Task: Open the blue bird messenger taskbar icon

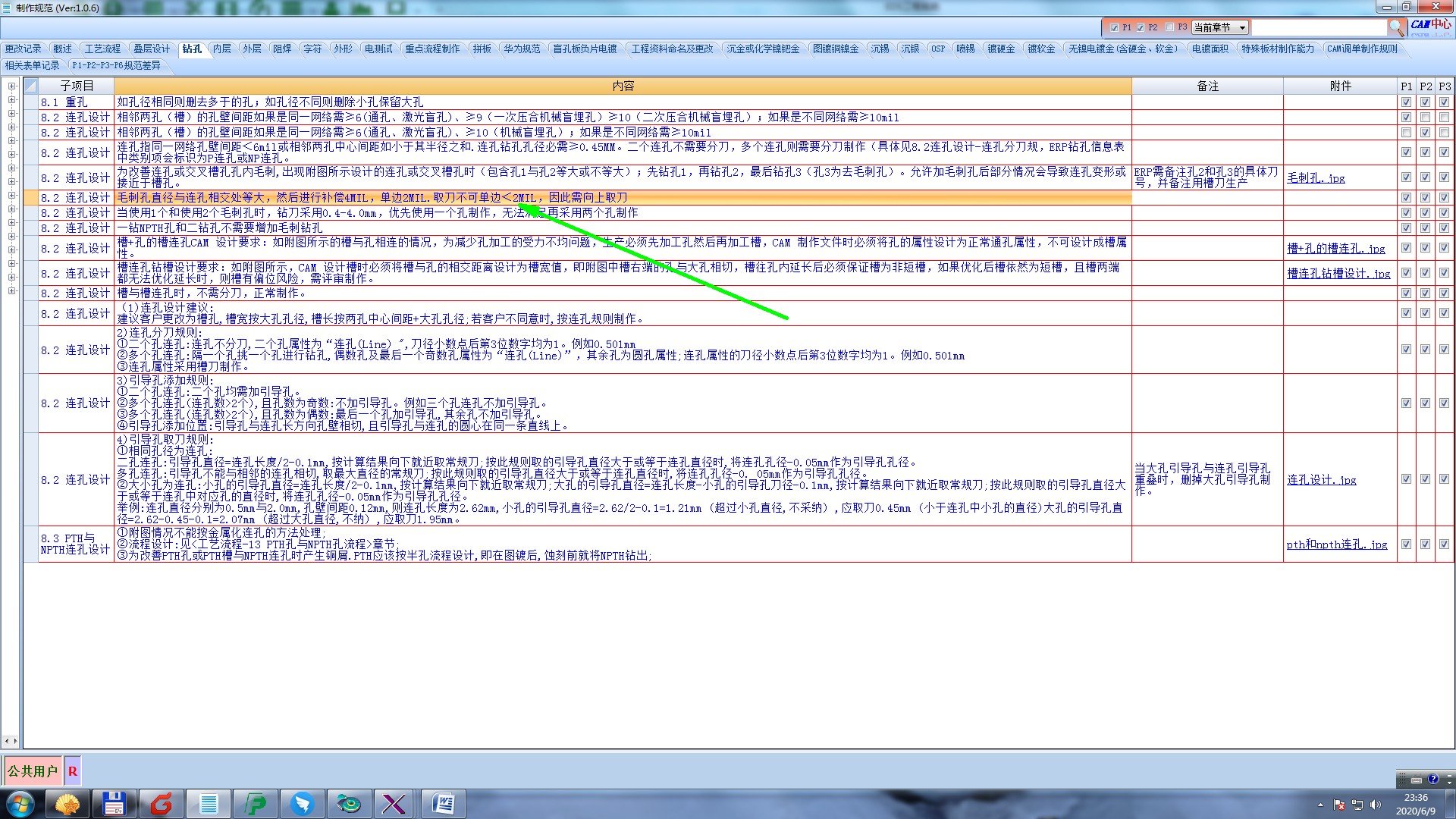Action: click(303, 803)
